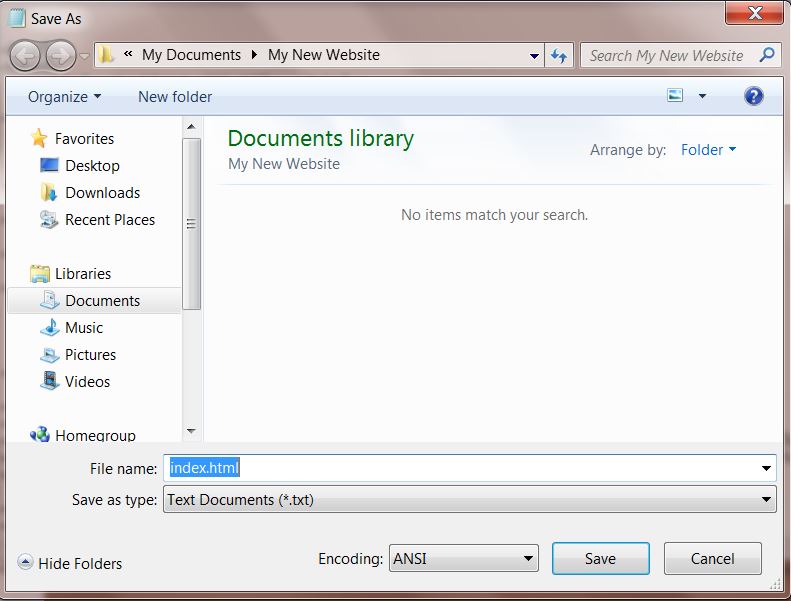Click navigation pane scrollbar down arrow
The width and height of the screenshot is (791, 601).
click(x=191, y=431)
